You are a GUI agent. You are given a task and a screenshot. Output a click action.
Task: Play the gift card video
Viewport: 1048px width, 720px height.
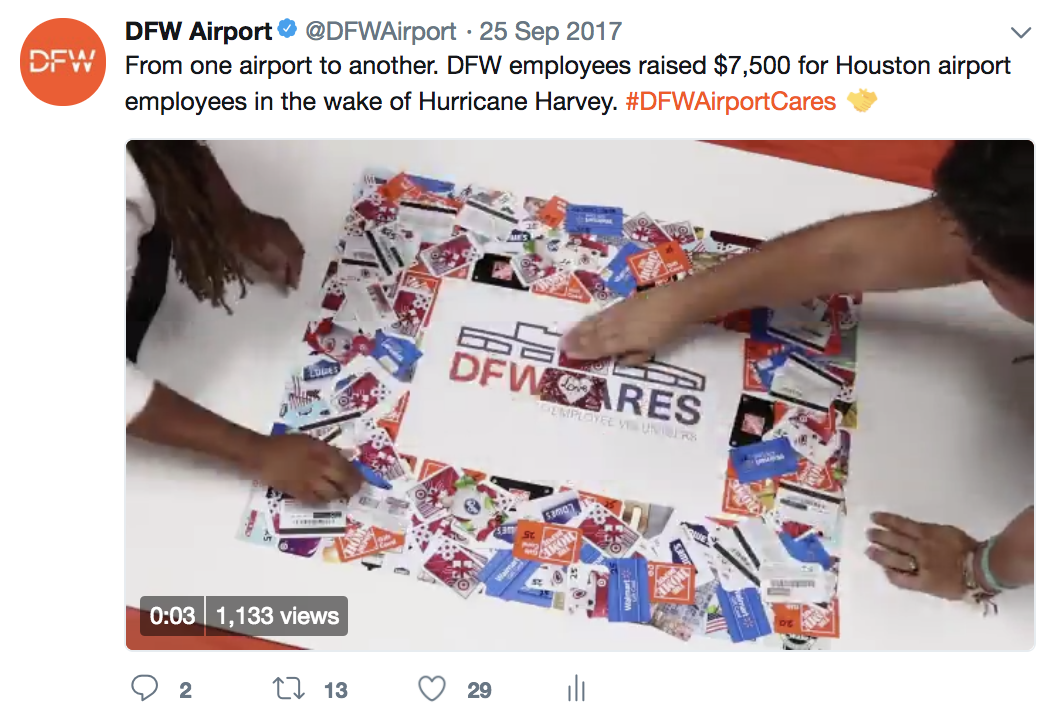coord(580,395)
